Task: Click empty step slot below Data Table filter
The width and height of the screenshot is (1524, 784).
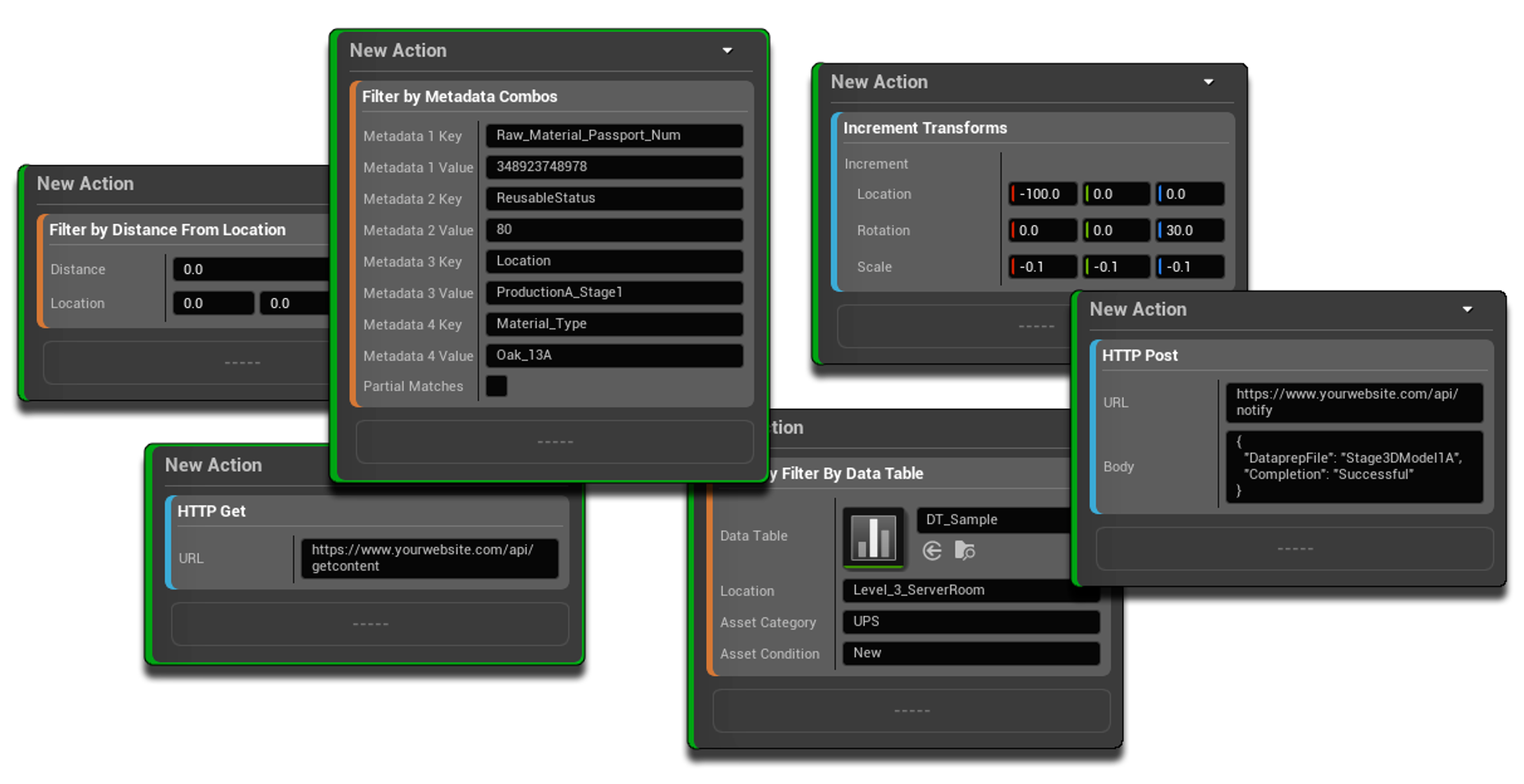Action: (911, 710)
